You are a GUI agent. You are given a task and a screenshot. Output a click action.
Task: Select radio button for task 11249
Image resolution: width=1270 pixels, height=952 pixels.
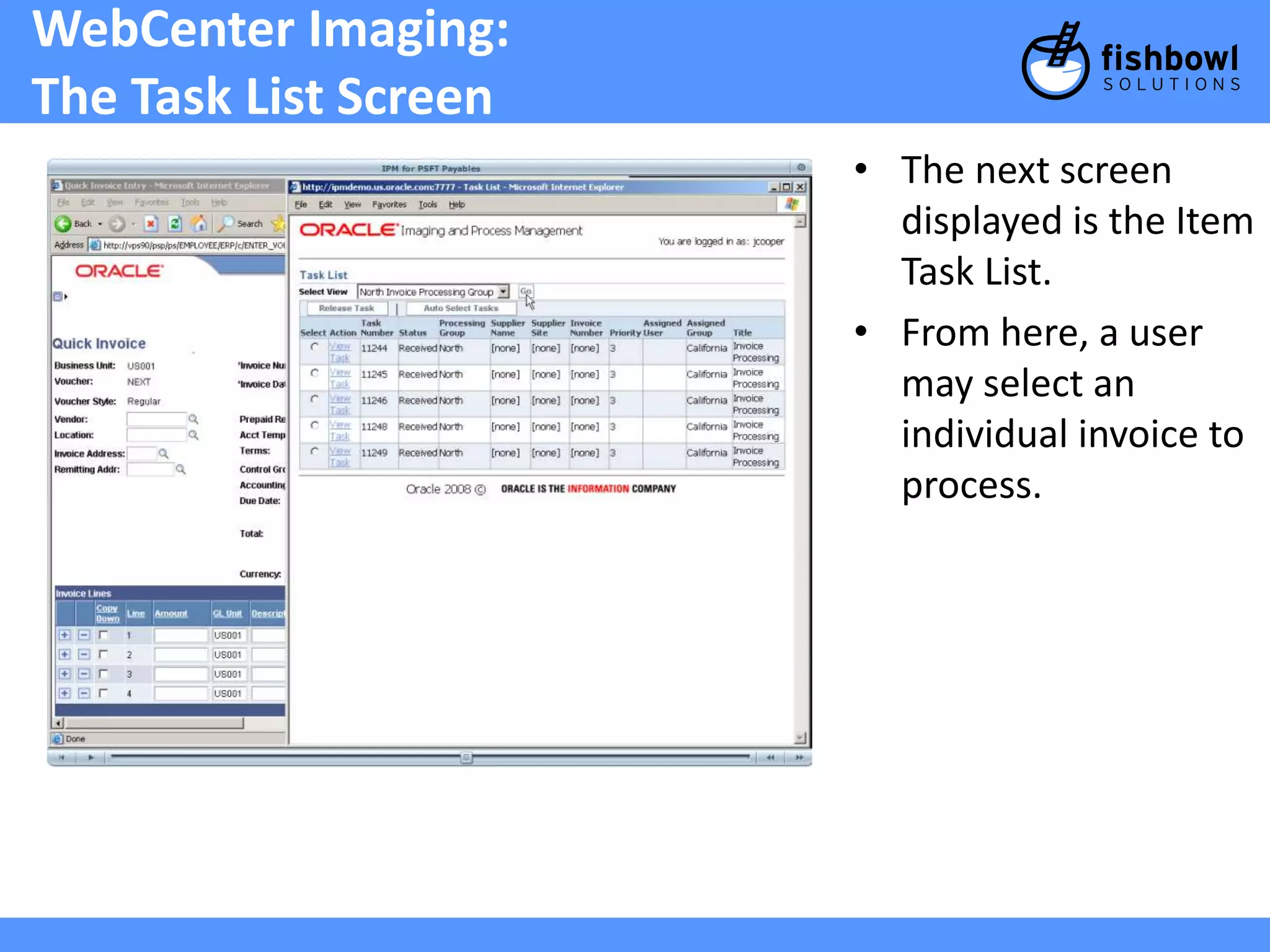pos(315,451)
